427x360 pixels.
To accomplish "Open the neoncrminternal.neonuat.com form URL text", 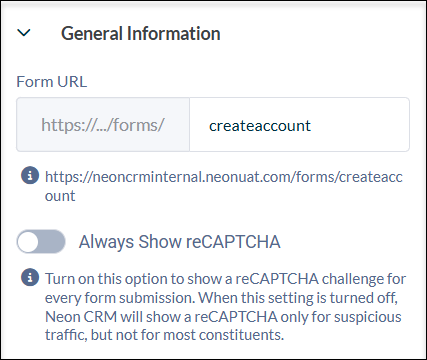I will pos(224,177).
